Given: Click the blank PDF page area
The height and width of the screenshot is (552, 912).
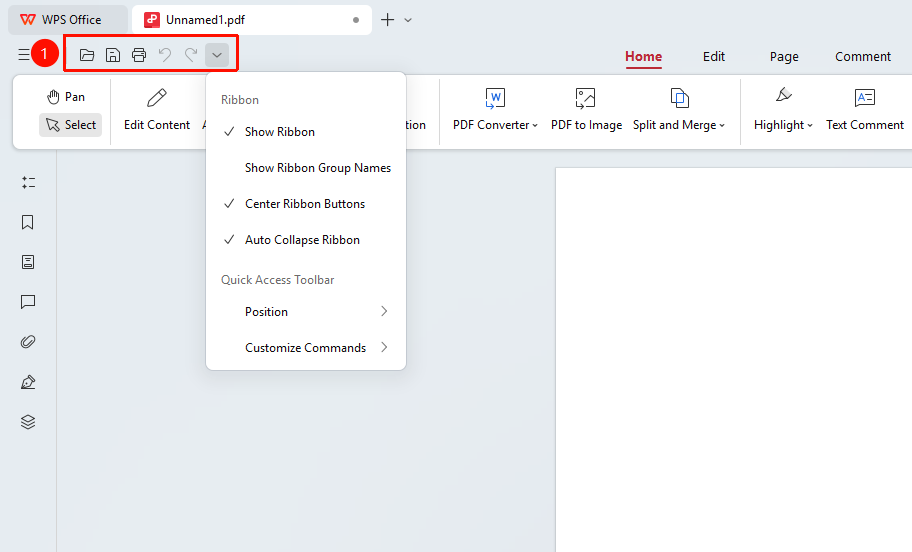Looking at the screenshot, I should pyautogui.click(x=733, y=359).
